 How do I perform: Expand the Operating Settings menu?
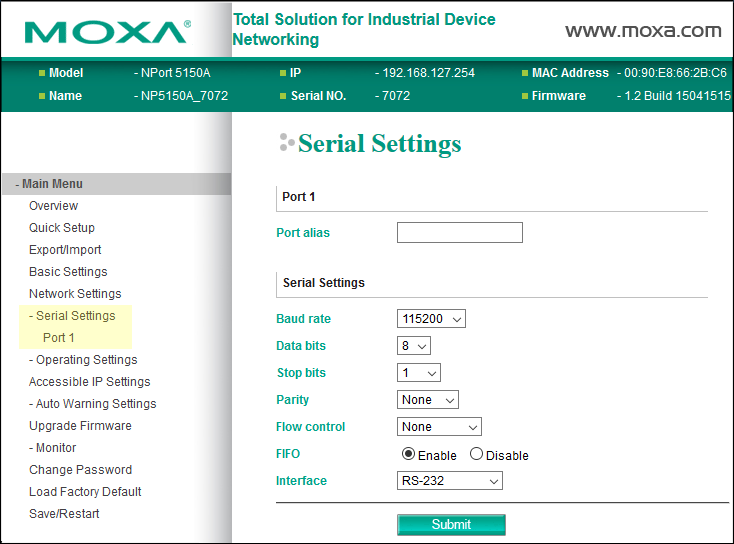click(83, 360)
